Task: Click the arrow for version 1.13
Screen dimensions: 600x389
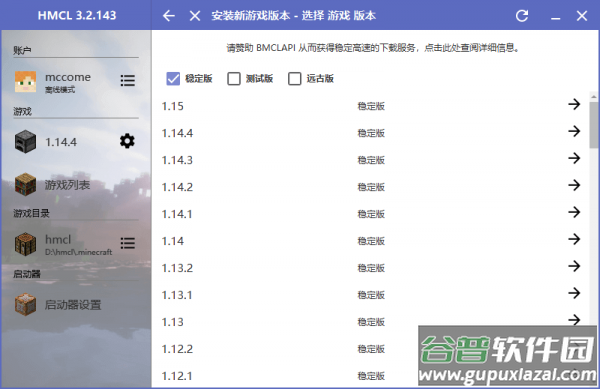Action: coord(574,320)
